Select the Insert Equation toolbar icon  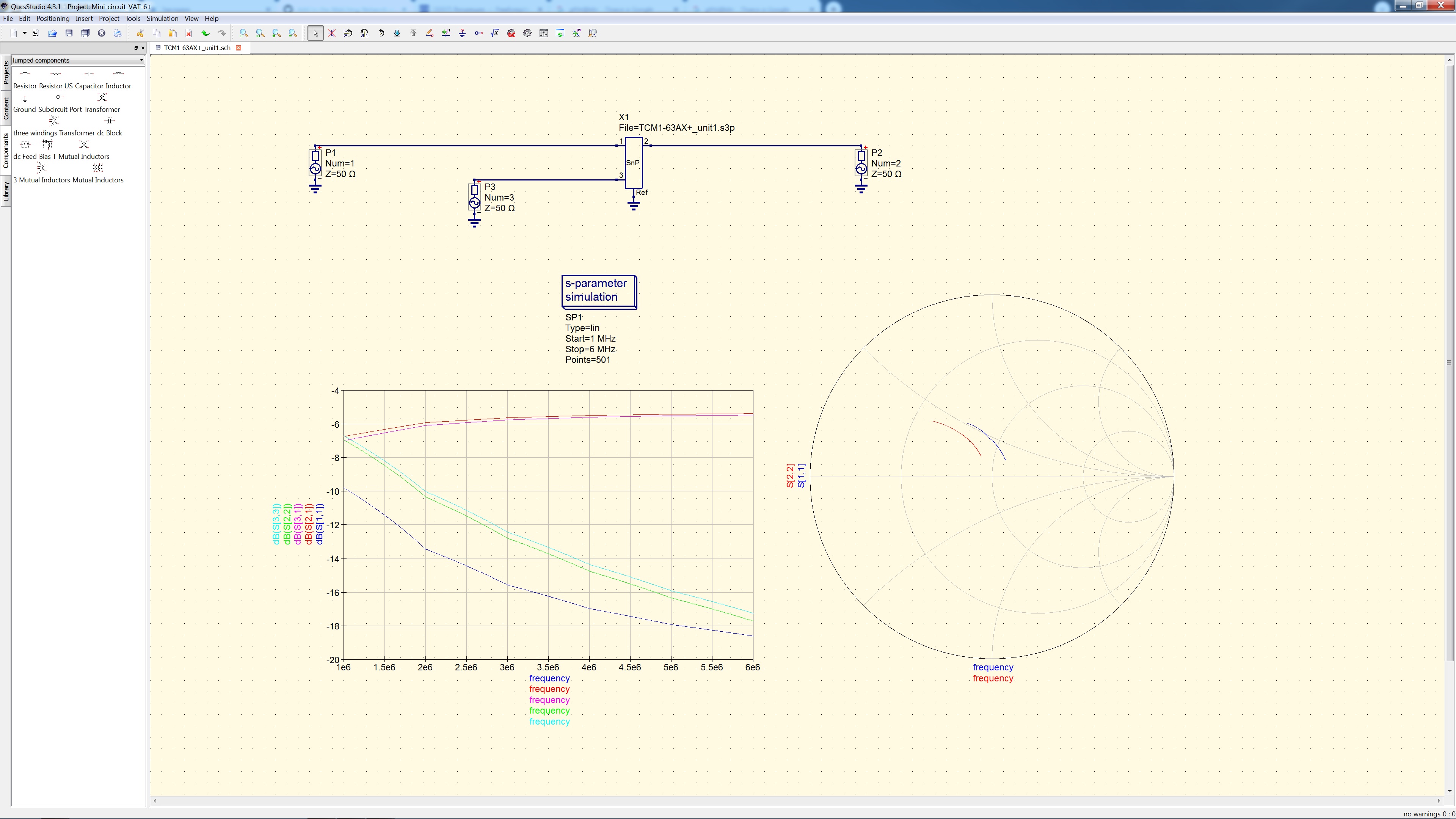[494, 33]
